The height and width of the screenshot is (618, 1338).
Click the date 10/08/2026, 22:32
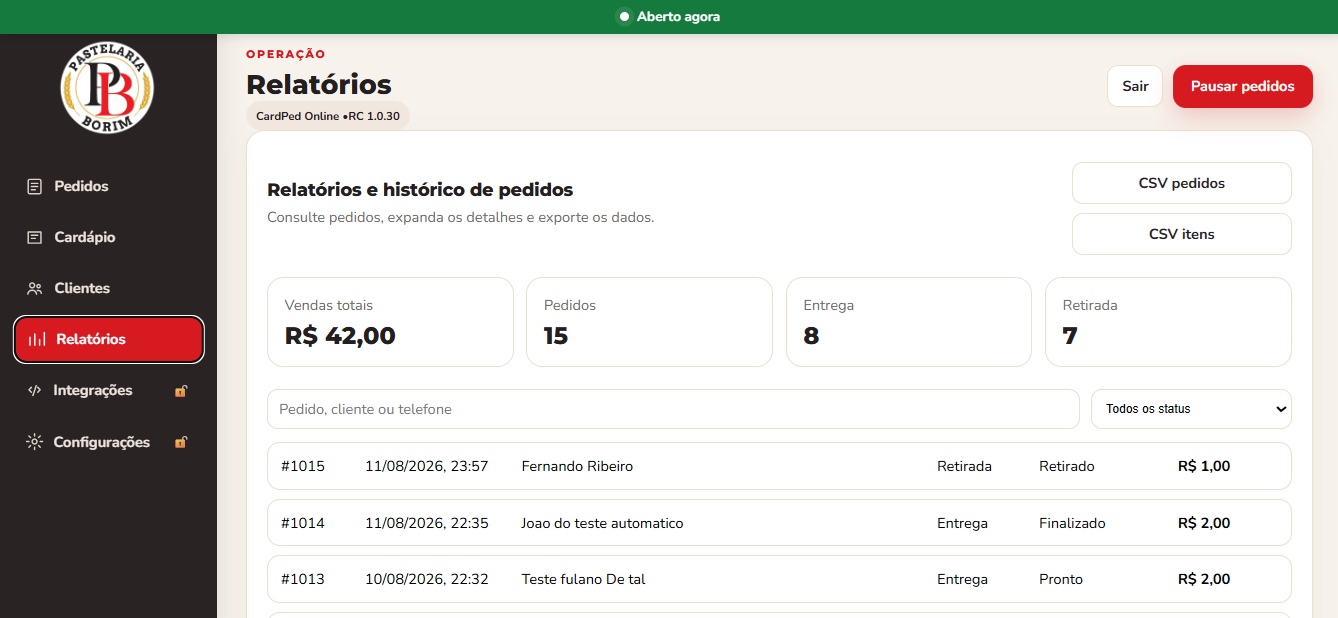click(x=426, y=579)
